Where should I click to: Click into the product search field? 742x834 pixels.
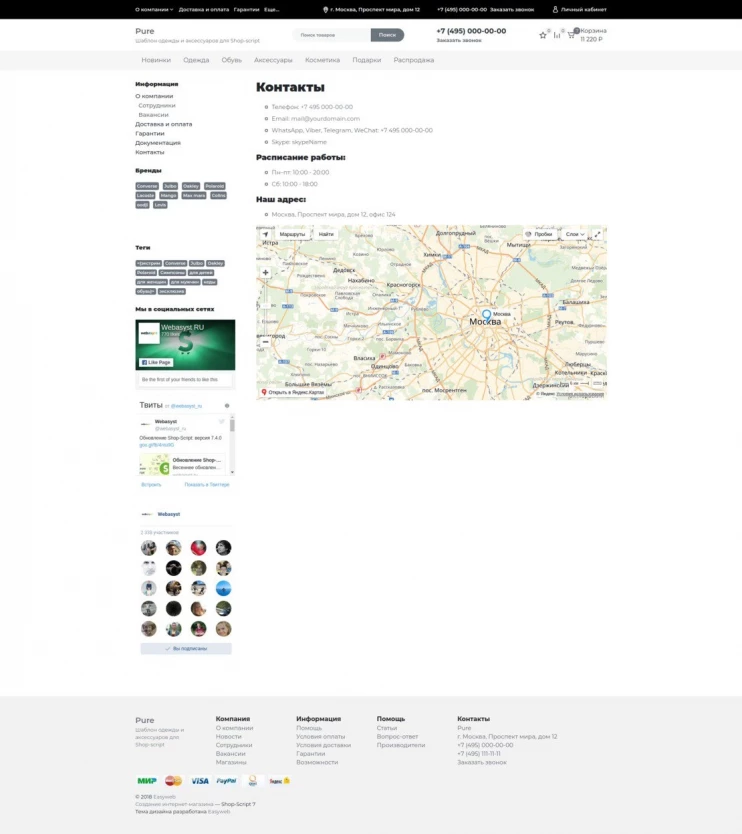click(x=331, y=35)
